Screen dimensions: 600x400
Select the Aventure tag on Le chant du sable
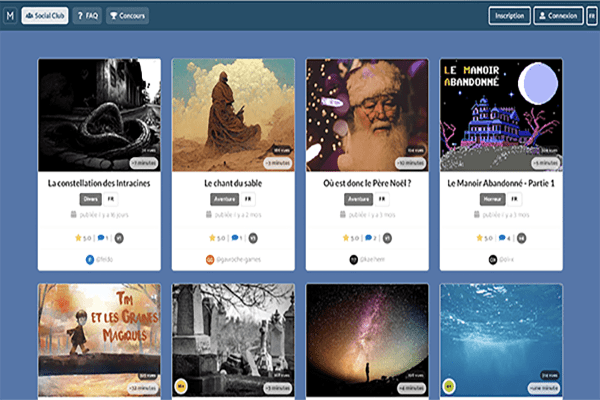pos(225,199)
